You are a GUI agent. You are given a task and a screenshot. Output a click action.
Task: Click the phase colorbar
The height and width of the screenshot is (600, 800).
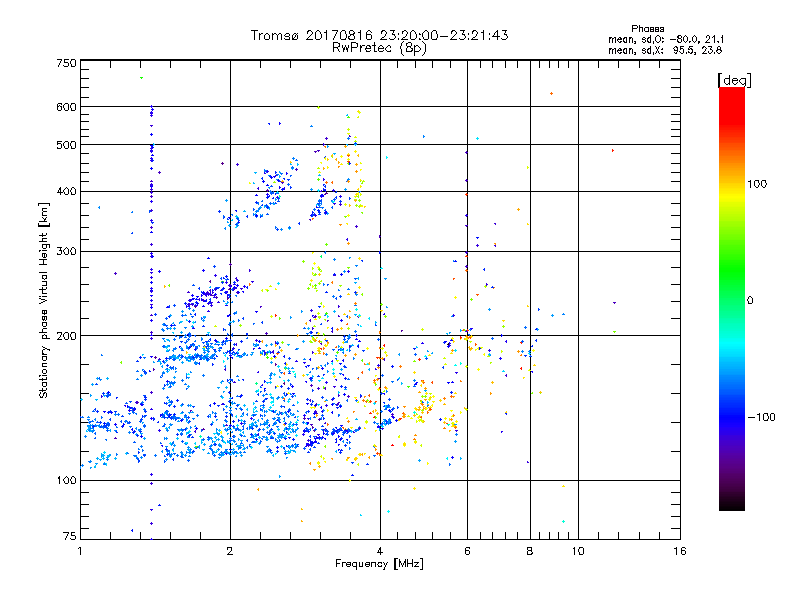click(x=732, y=298)
